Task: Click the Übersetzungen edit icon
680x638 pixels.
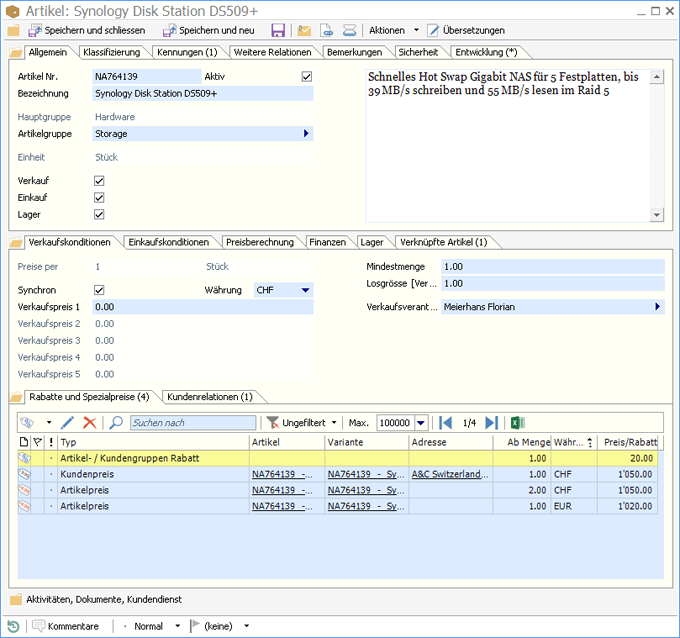Action: (x=433, y=30)
